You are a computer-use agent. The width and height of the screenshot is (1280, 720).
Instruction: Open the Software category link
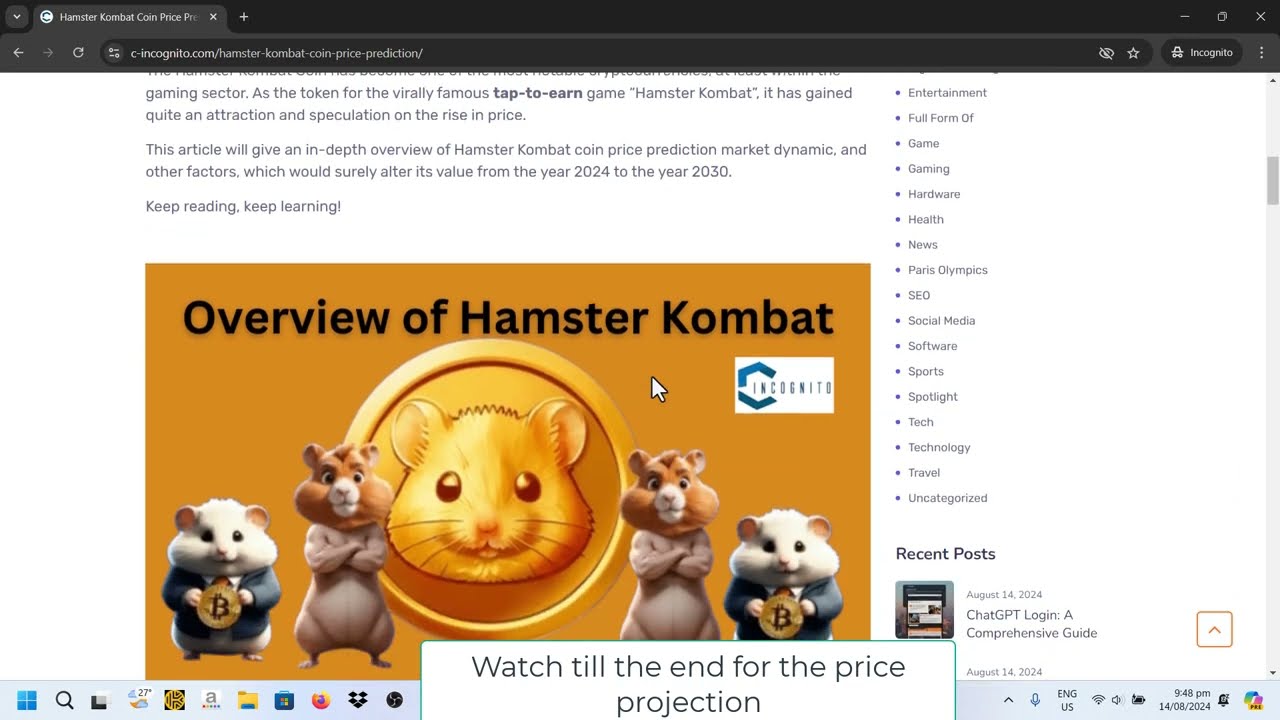pyautogui.click(x=932, y=346)
